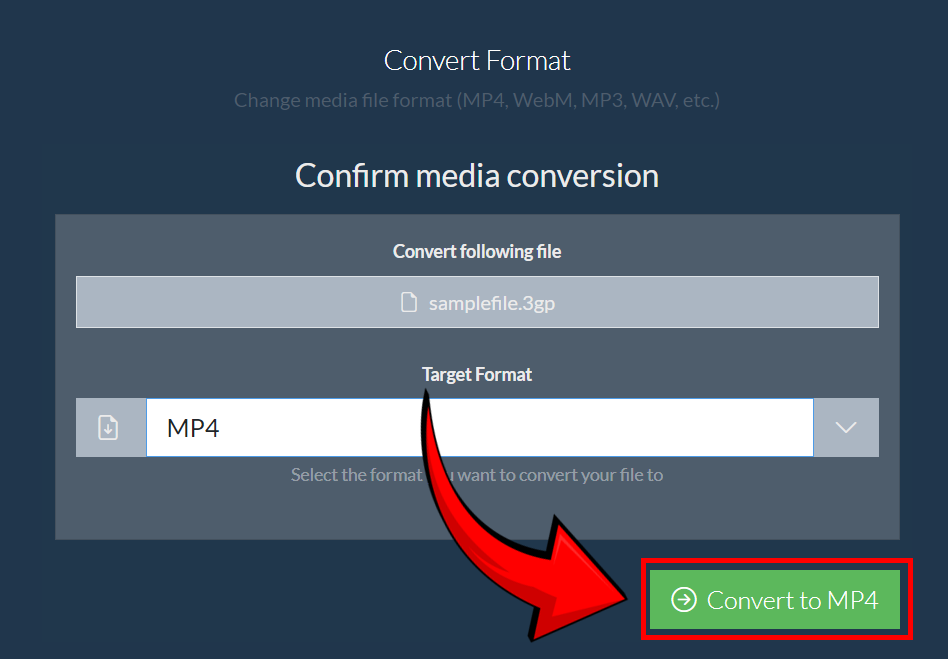The height and width of the screenshot is (659, 948).
Task: Click the format helper text below the input
Action: tap(477, 475)
